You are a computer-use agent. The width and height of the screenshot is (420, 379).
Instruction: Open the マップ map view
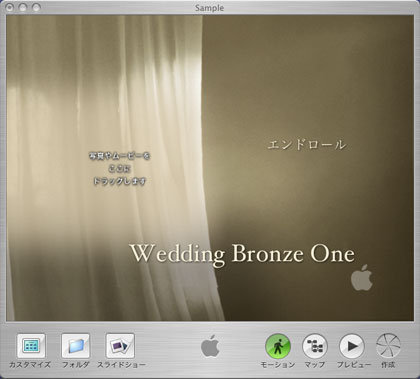pos(315,346)
